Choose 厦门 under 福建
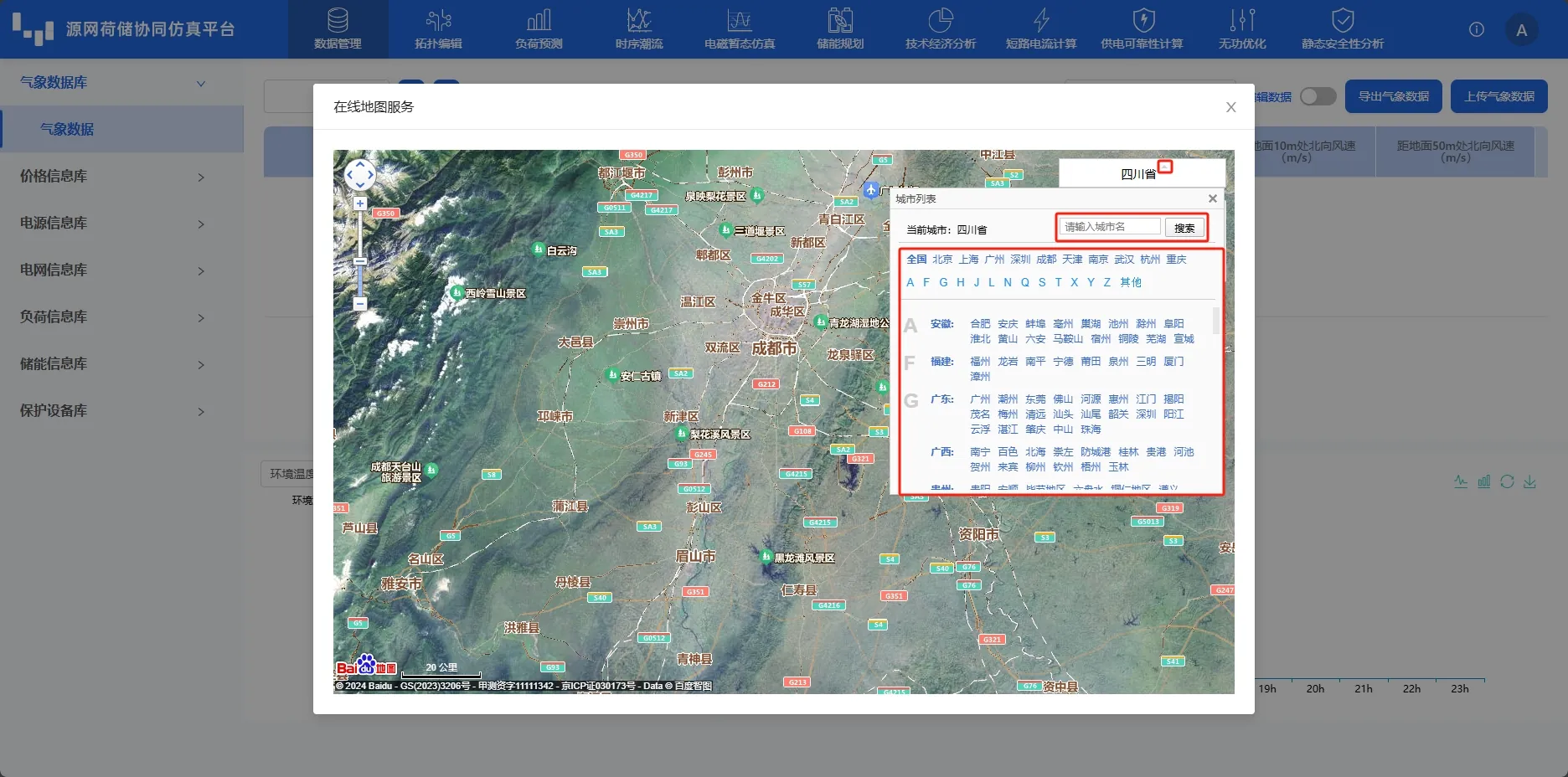The height and width of the screenshot is (777, 1568). [x=1173, y=362]
